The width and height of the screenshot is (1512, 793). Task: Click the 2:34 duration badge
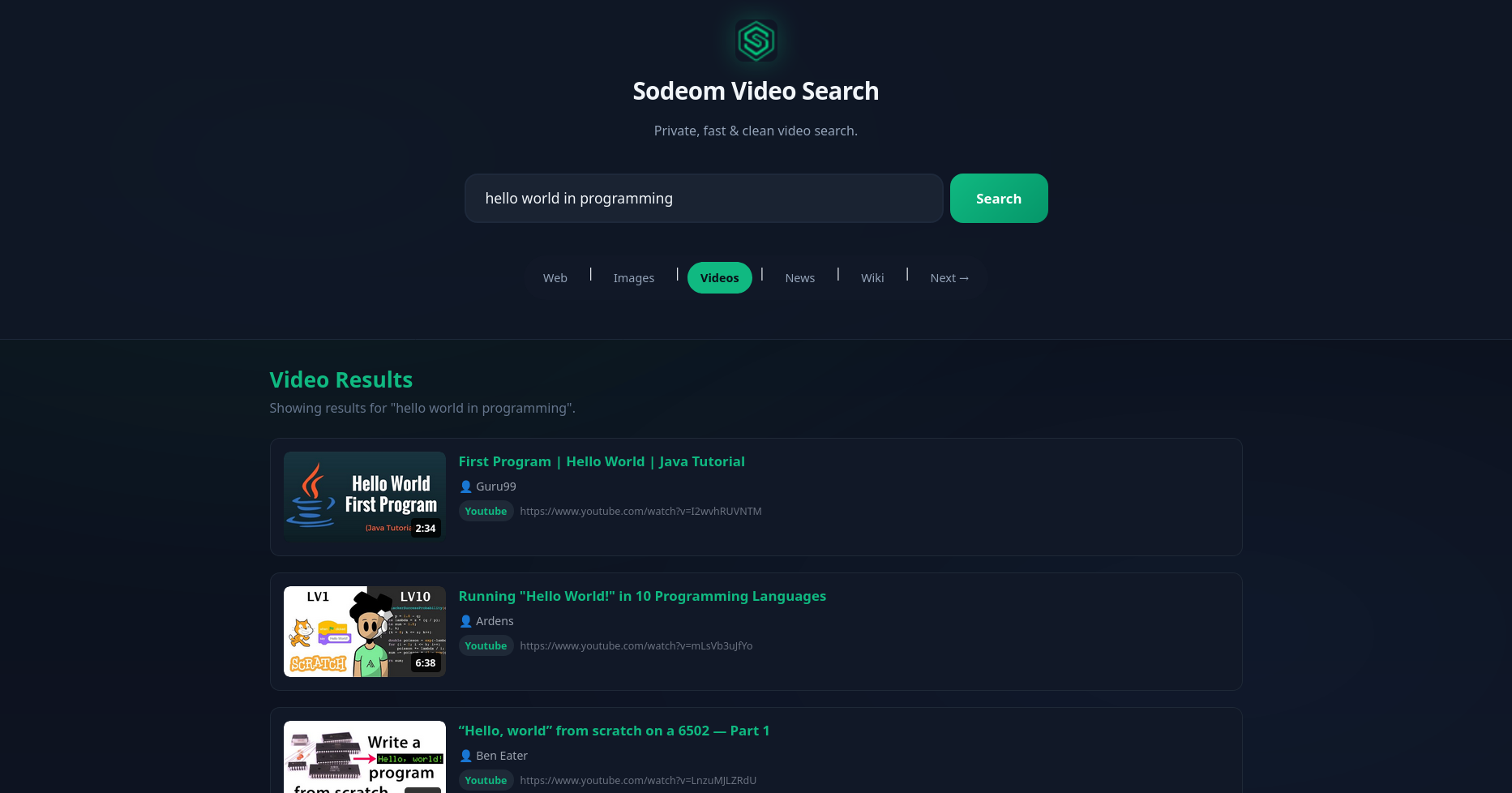click(426, 528)
